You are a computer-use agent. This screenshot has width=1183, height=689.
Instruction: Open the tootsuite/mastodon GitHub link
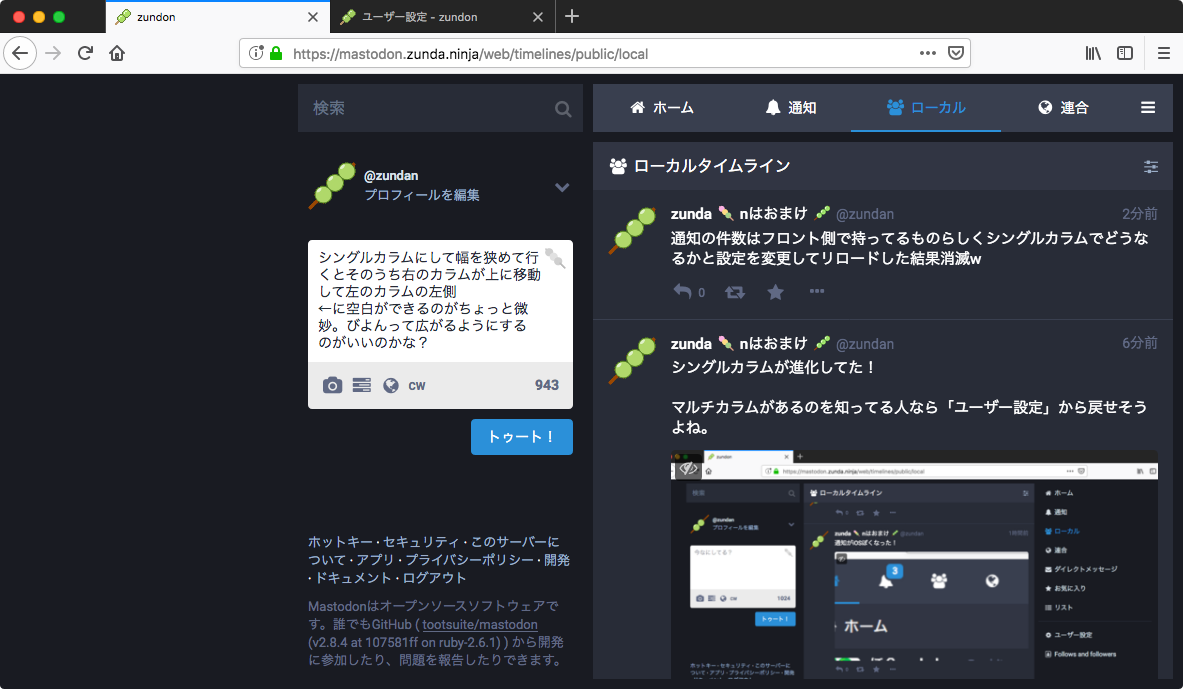pyautogui.click(x=480, y=624)
